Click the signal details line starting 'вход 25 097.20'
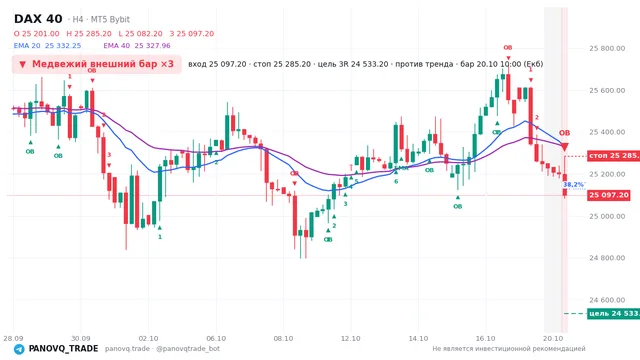Image resolution: width=640 pixels, height=360 pixels. pyautogui.click(x=365, y=64)
